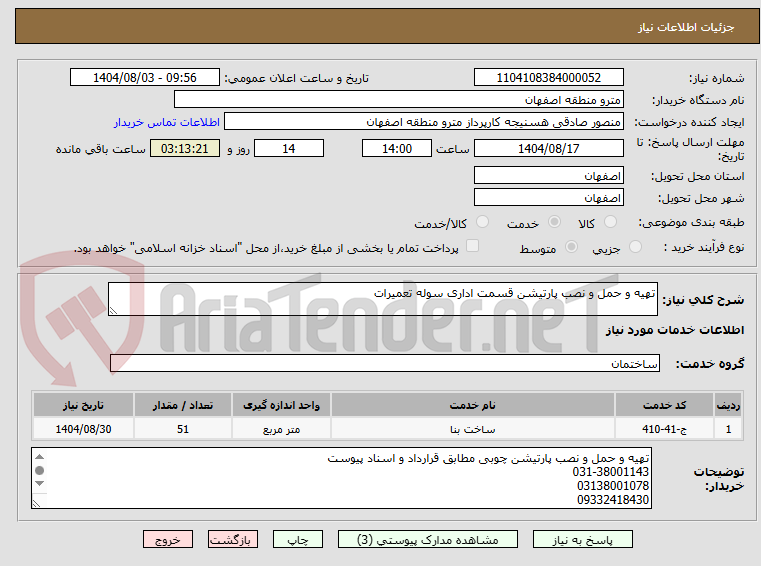
Task: Click service code cell ج-41-410
Action: 664,429
